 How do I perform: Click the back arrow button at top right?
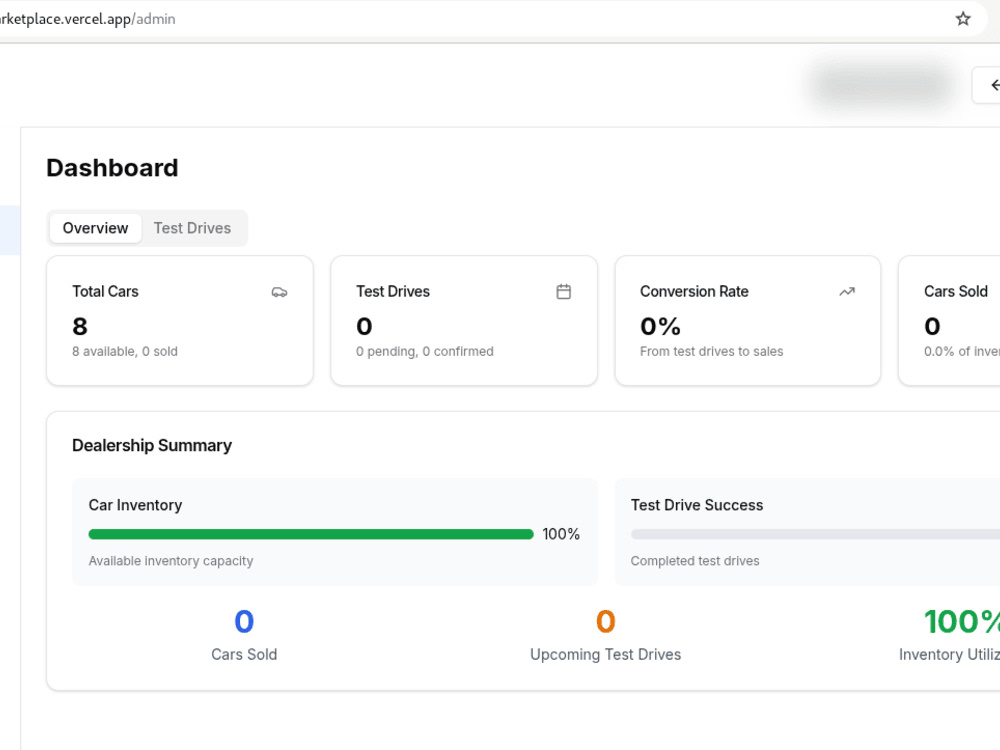click(987, 85)
